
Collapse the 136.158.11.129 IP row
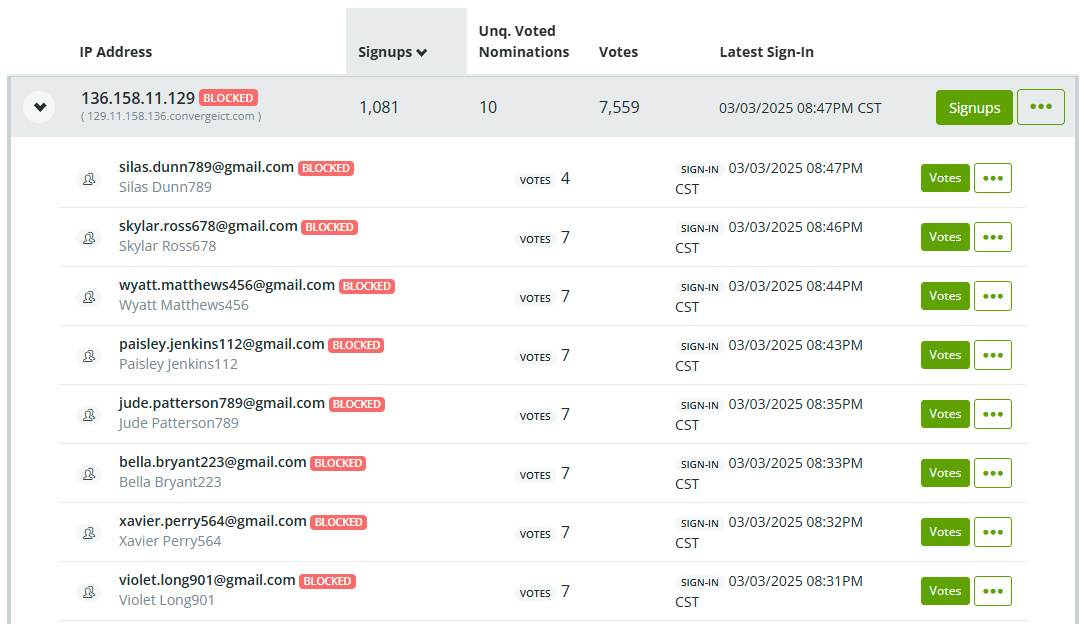click(x=40, y=107)
